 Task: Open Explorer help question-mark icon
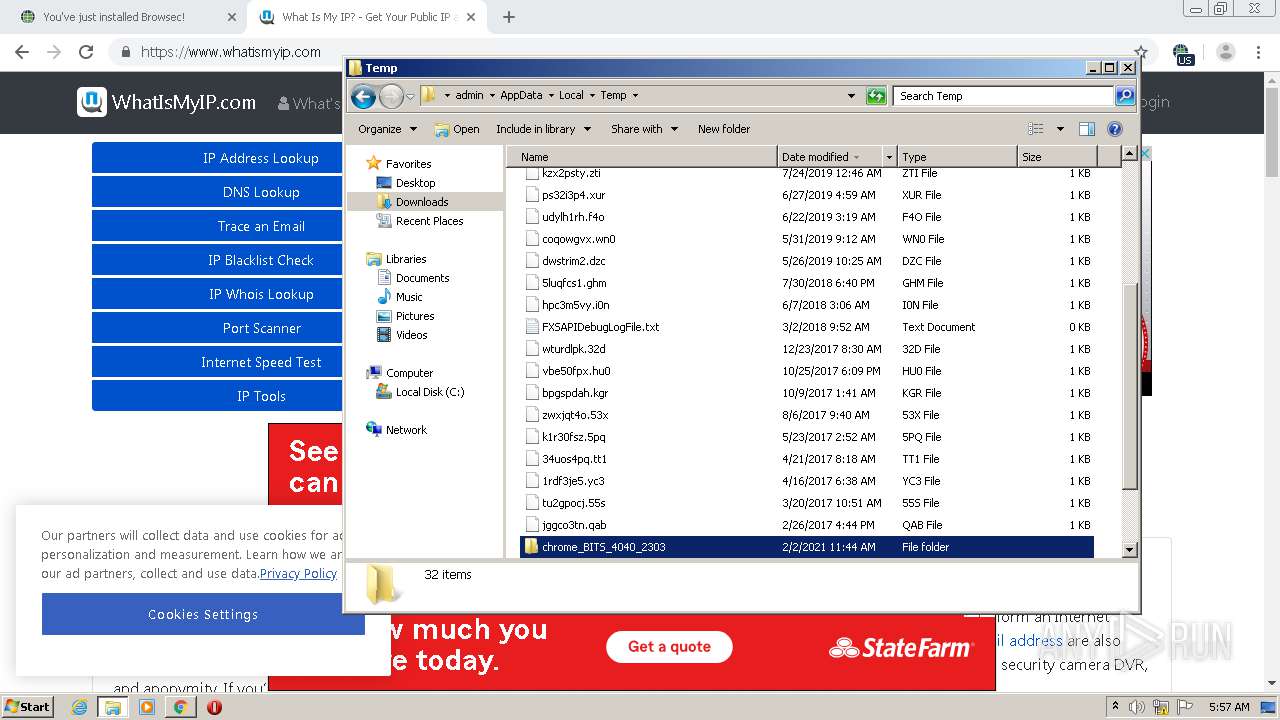point(1115,129)
